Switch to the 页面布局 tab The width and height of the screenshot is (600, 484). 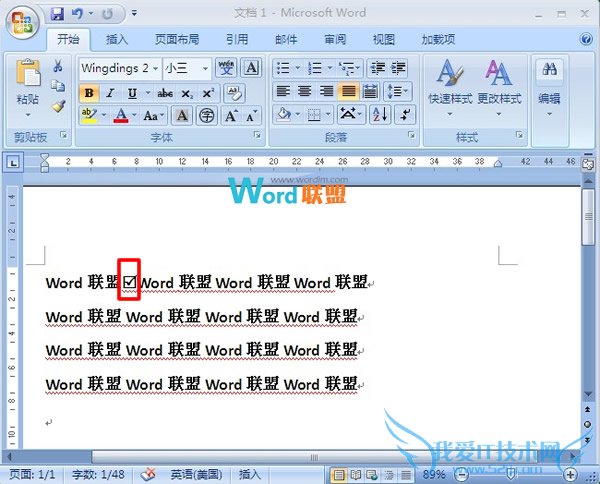click(x=177, y=39)
